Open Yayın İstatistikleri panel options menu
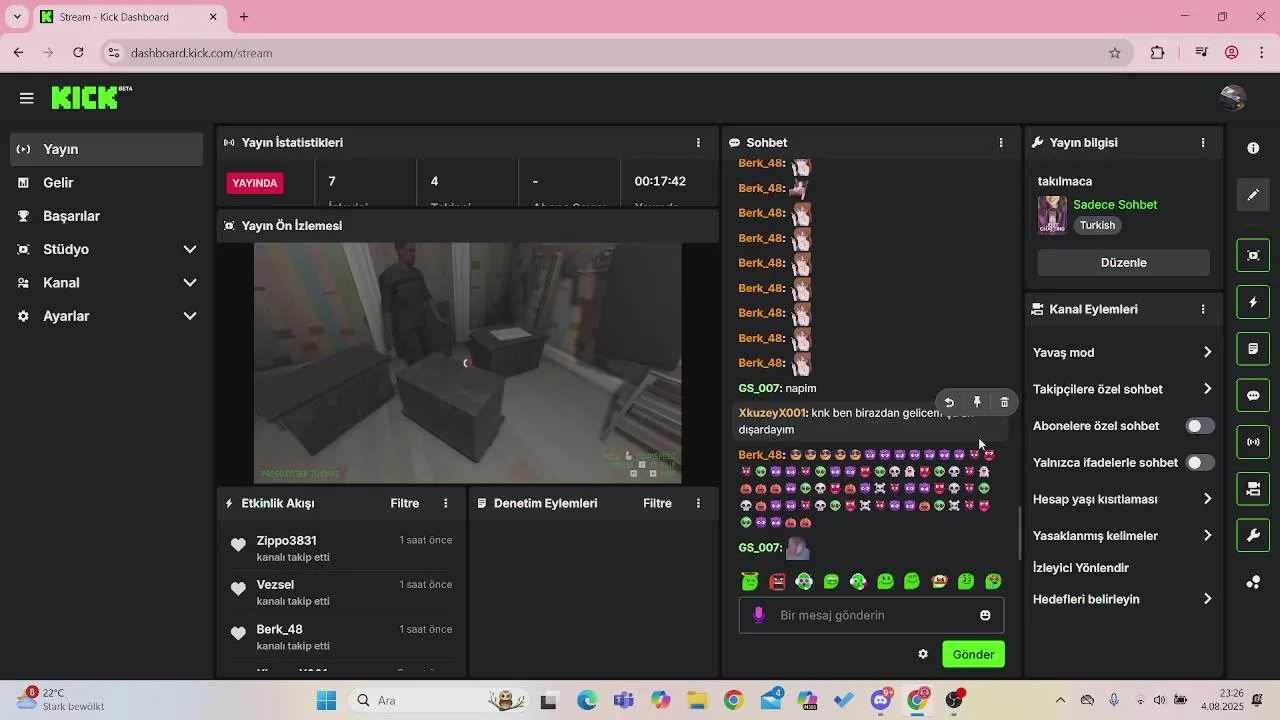1280x720 pixels. [698, 143]
